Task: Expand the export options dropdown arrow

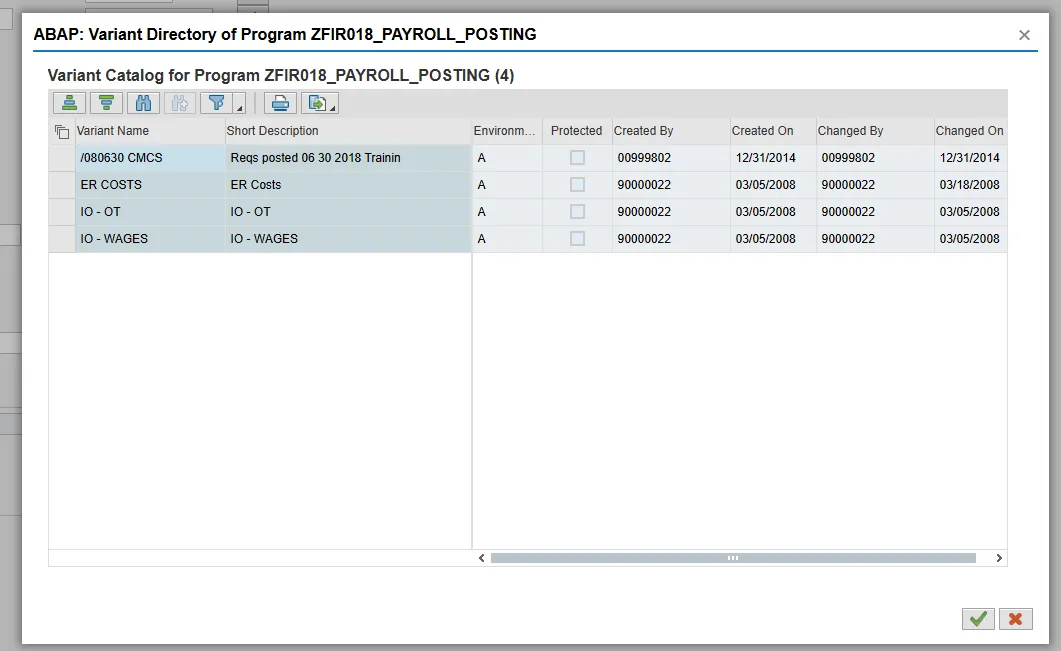Action: tap(333, 108)
